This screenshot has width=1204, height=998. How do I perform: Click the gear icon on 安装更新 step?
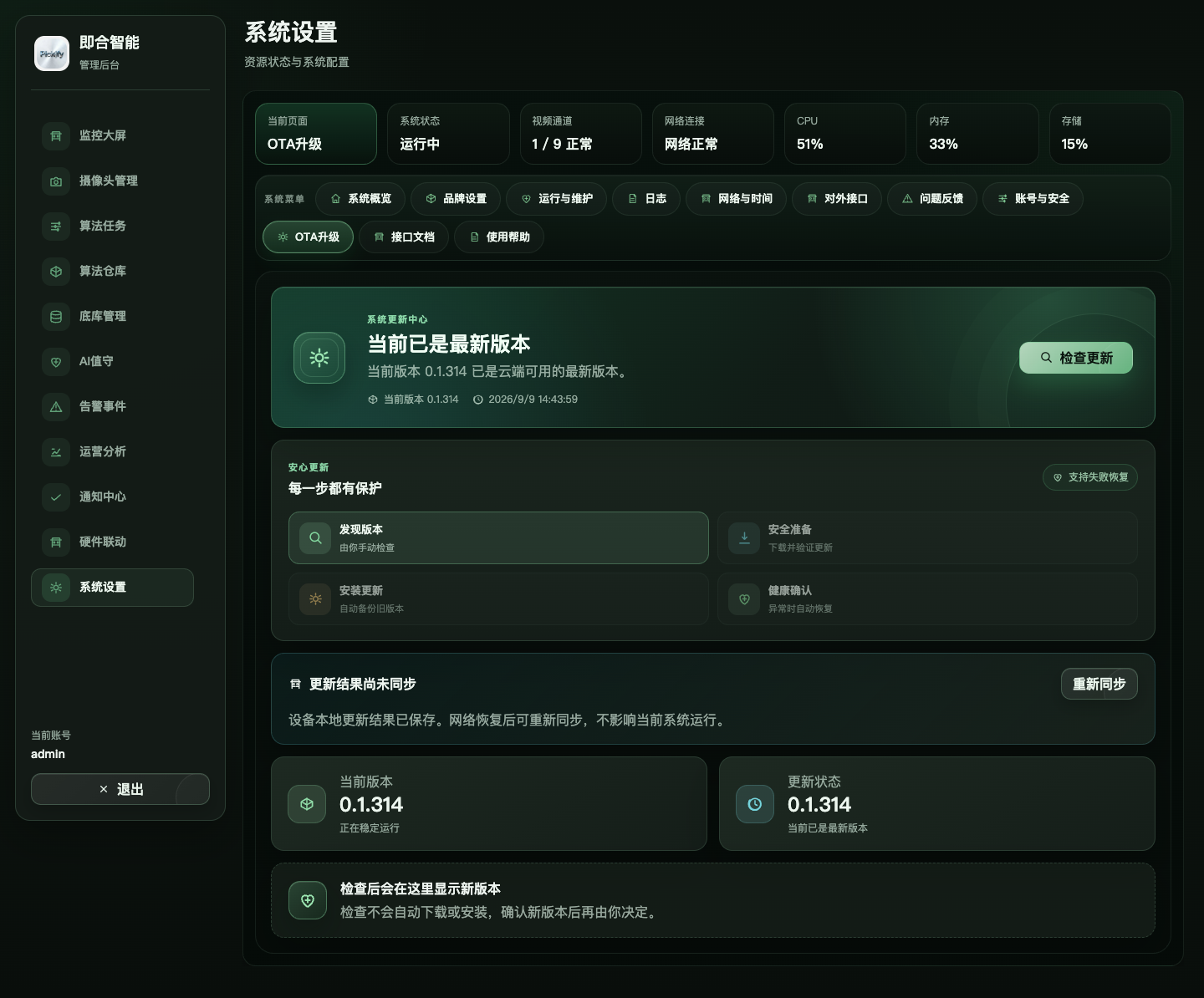click(315, 599)
